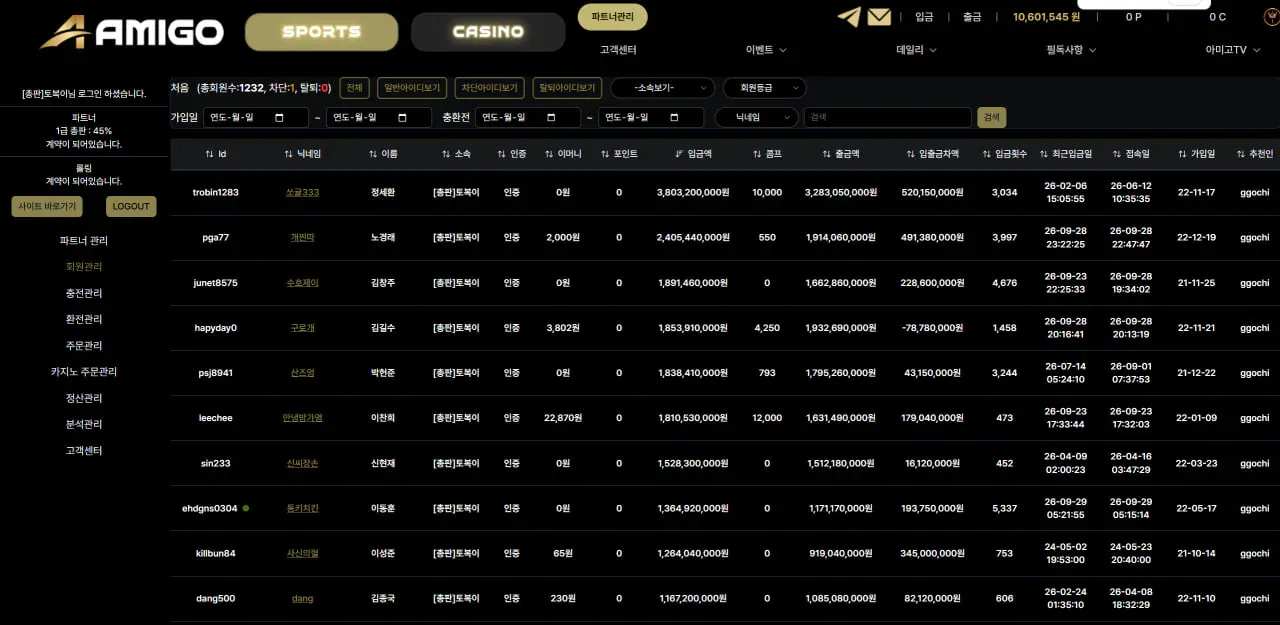Sort table by 닉네임 column
The height and width of the screenshot is (625, 1280).
pyautogui.click(x=302, y=154)
